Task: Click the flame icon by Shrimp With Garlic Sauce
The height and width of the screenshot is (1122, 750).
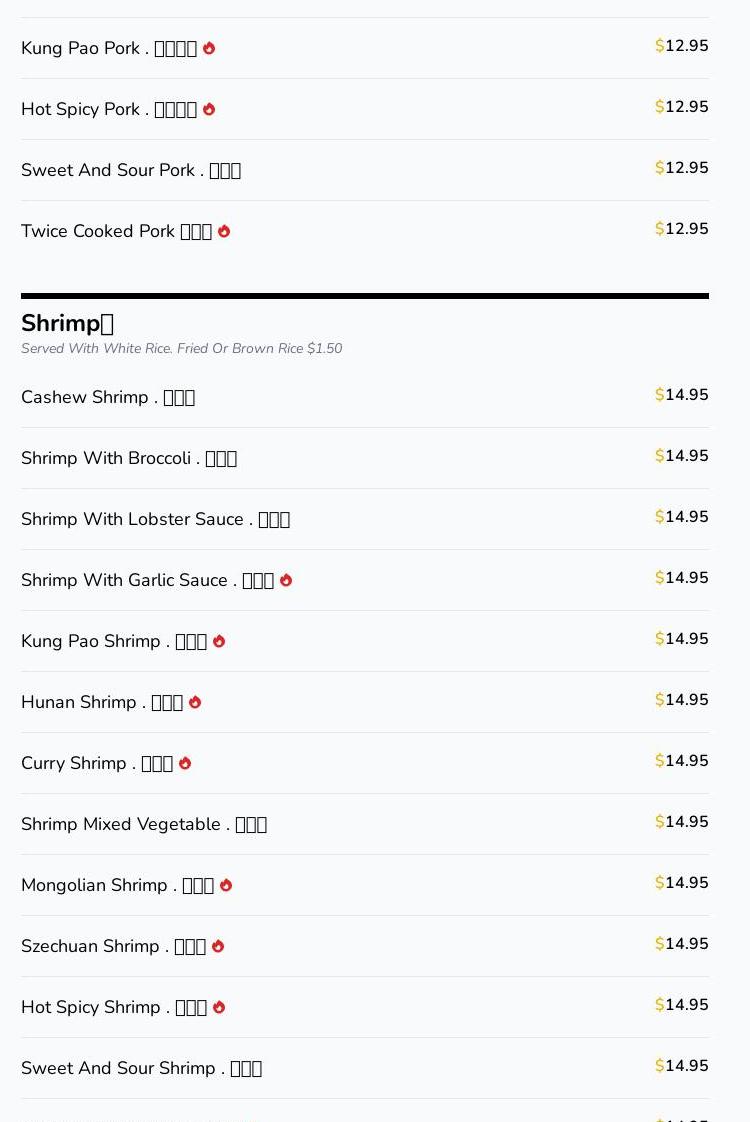Action: tap(286, 580)
